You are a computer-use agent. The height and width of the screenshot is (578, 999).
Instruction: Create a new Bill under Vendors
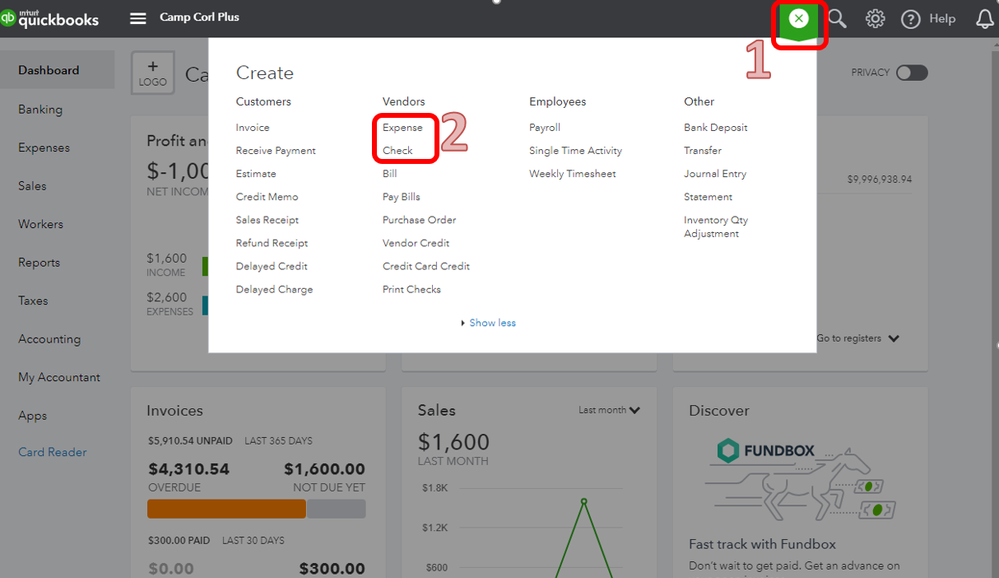point(389,173)
